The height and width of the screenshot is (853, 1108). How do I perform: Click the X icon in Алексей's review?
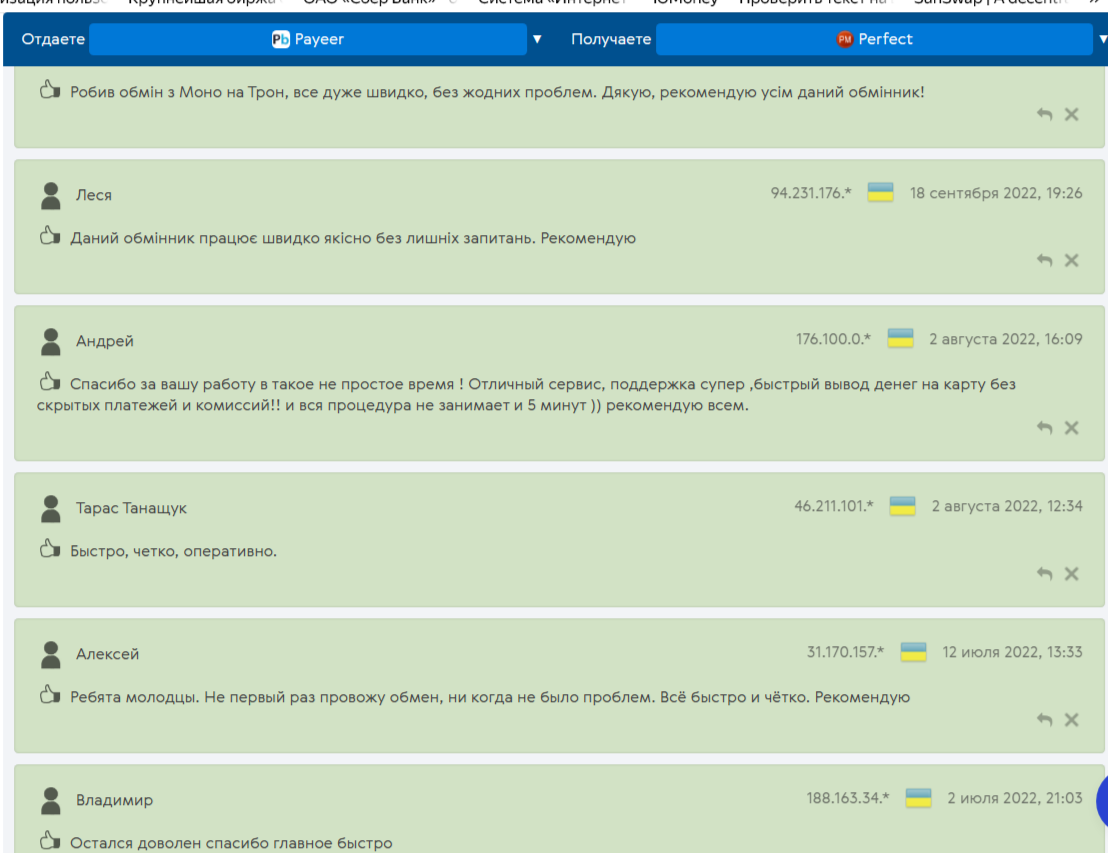click(1071, 720)
